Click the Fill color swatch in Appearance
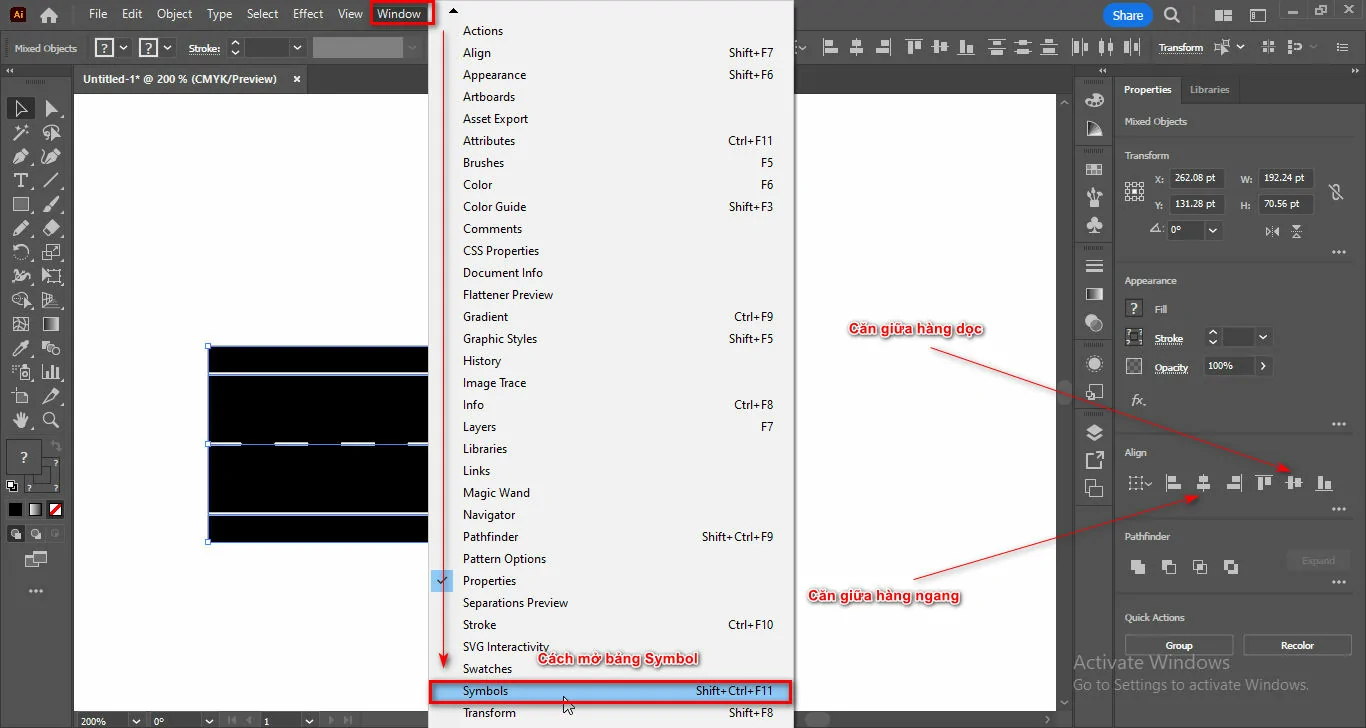The height and width of the screenshot is (728, 1366). tap(1134, 309)
